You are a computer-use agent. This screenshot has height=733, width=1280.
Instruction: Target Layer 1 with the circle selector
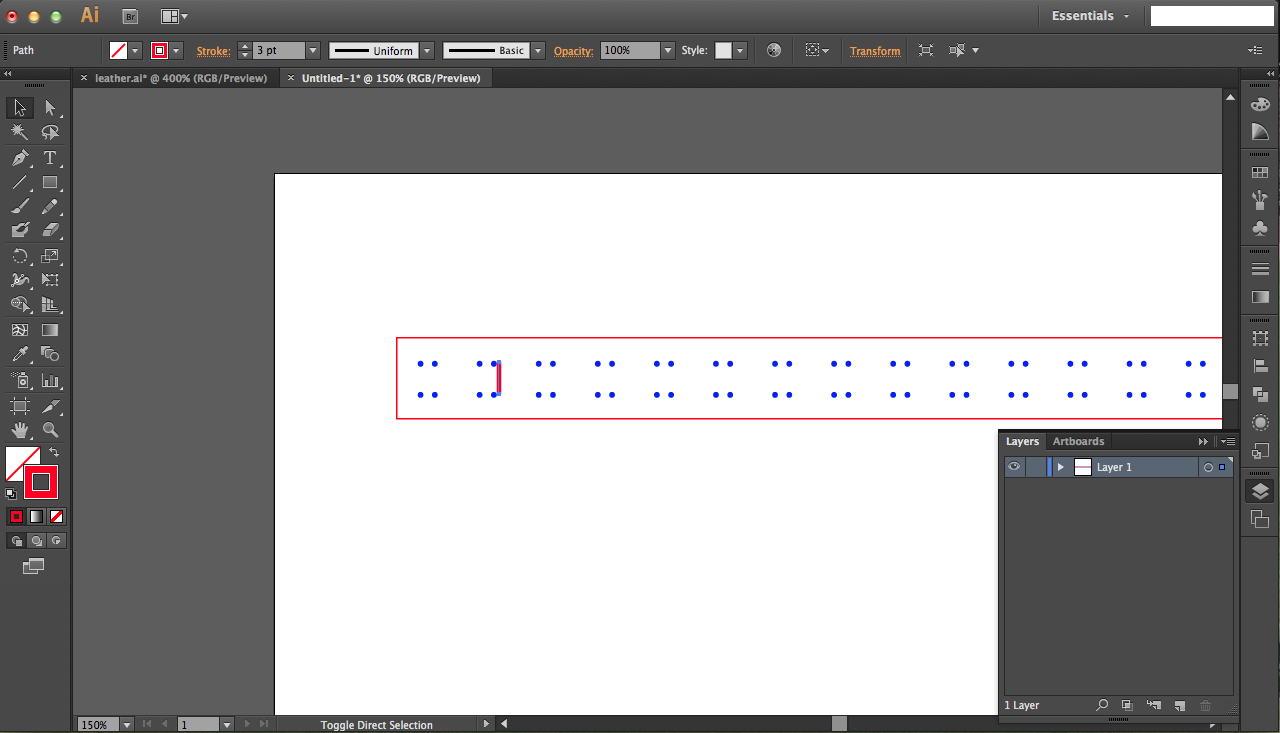pyautogui.click(x=1209, y=466)
